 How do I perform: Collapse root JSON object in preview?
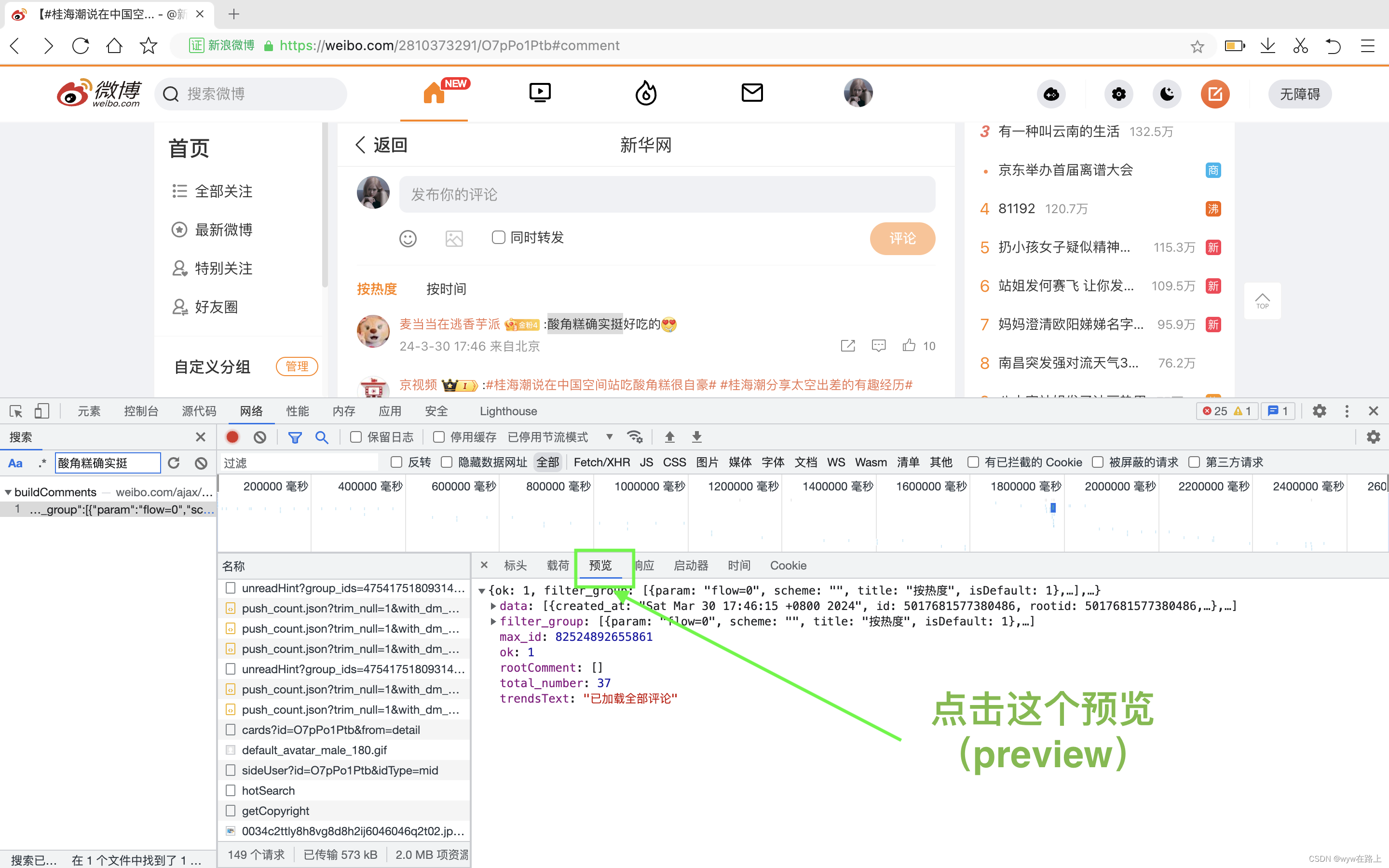[x=482, y=591]
